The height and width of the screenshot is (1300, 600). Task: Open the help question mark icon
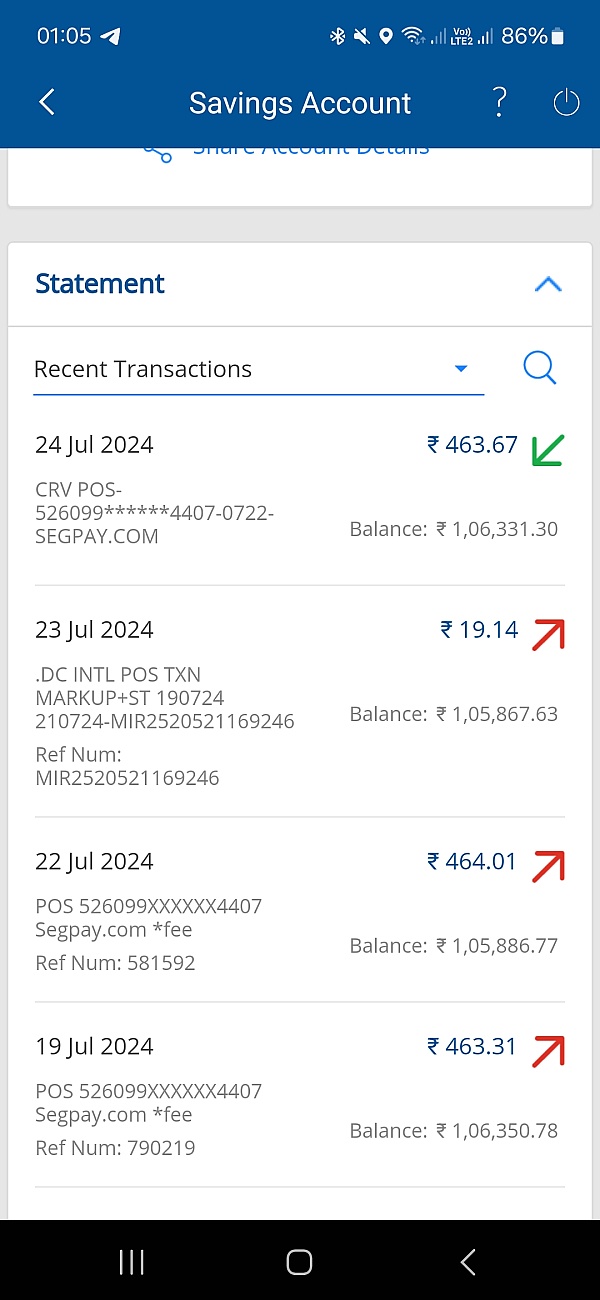point(499,102)
